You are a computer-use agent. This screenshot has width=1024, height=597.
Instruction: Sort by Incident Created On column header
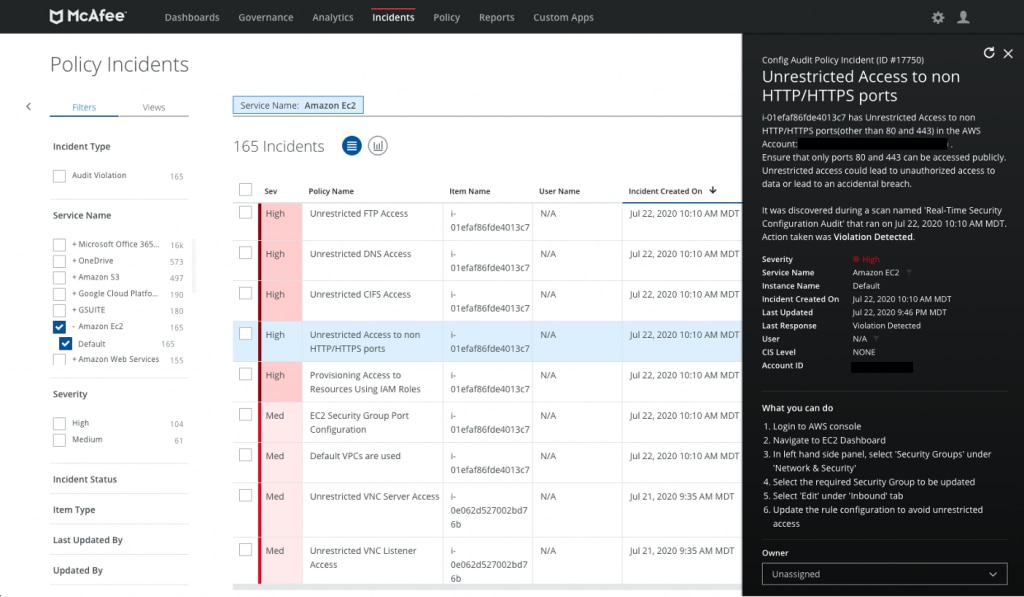pyautogui.click(x=665, y=191)
